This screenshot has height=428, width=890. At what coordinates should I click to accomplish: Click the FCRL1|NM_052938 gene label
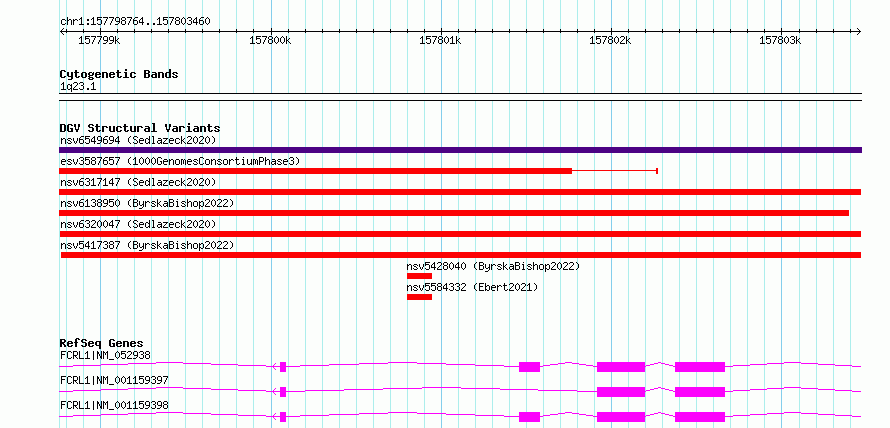pos(105,356)
